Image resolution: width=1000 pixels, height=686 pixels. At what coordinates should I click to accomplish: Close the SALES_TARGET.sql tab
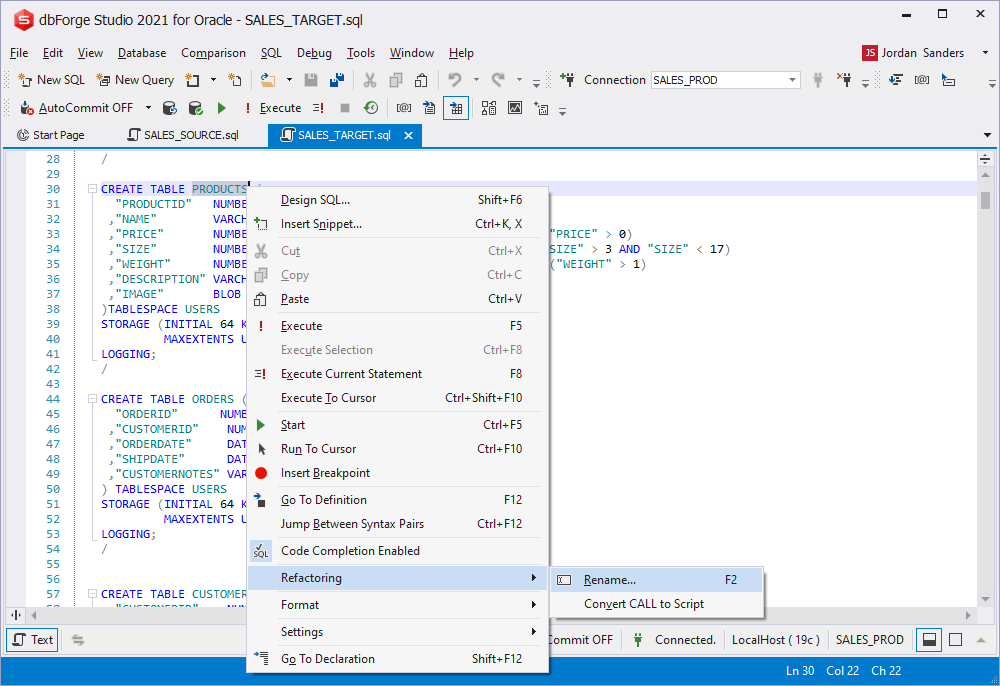pyautogui.click(x=408, y=135)
